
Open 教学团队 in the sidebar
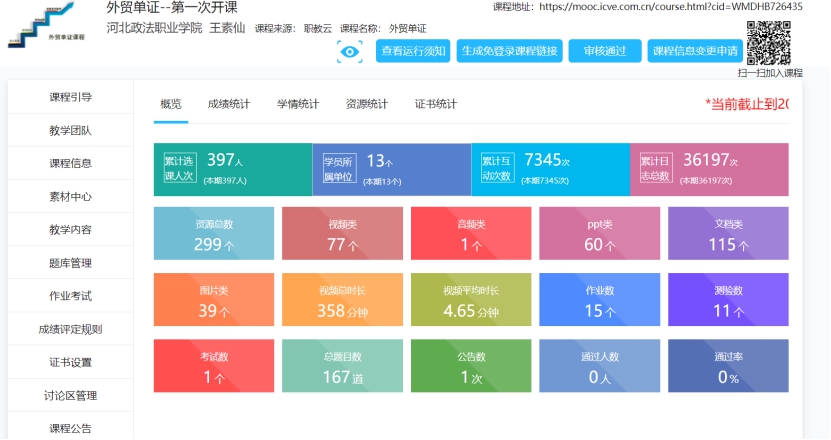point(70,130)
